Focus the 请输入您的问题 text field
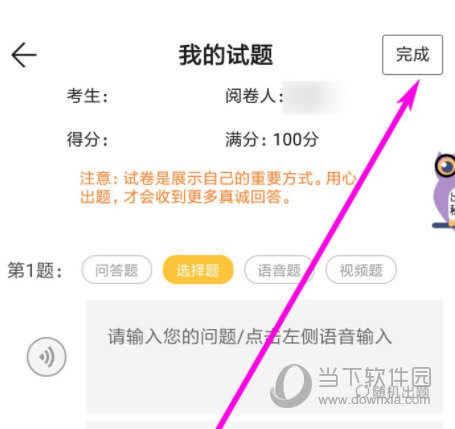The height and width of the screenshot is (429, 455). click(x=265, y=357)
